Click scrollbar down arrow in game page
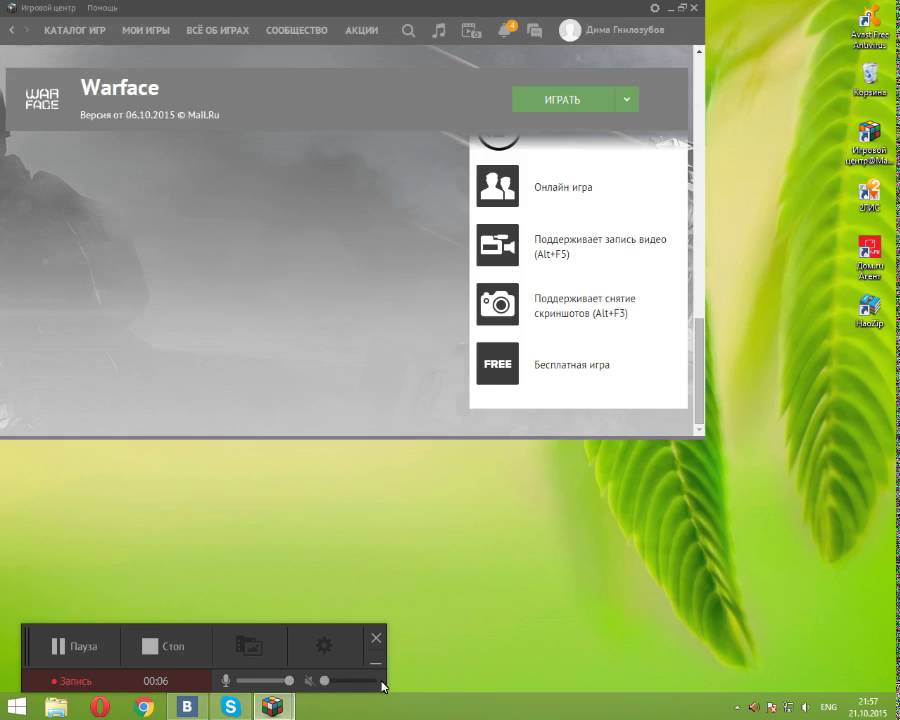The image size is (900, 720). coord(699,429)
